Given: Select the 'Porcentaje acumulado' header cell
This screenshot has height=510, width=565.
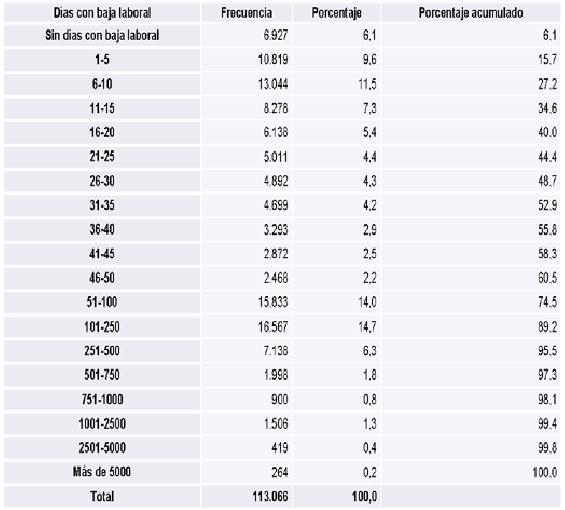Looking at the screenshot, I should pyautogui.click(x=471, y=13).
